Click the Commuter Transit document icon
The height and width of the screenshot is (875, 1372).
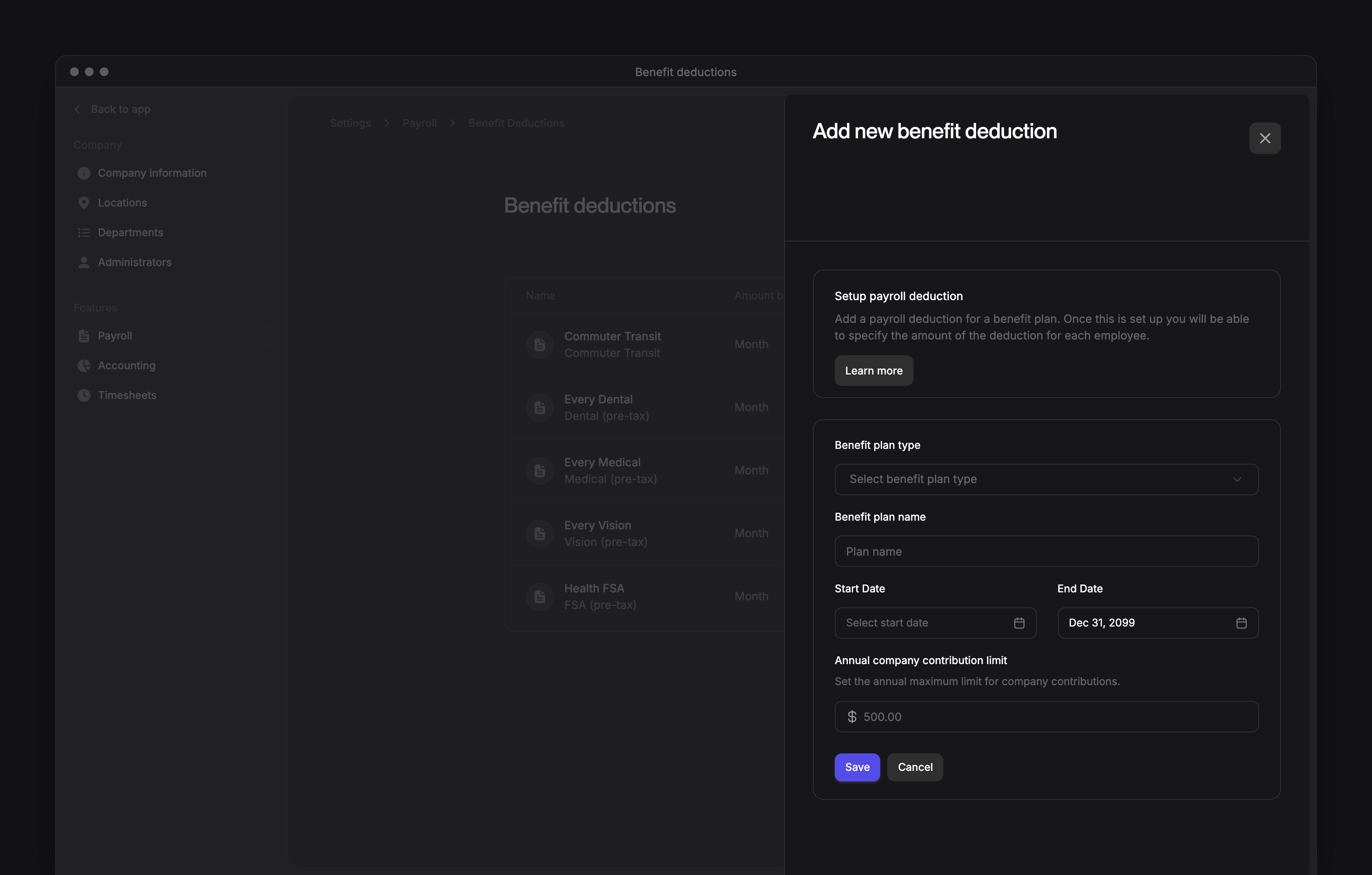(539, 345)
